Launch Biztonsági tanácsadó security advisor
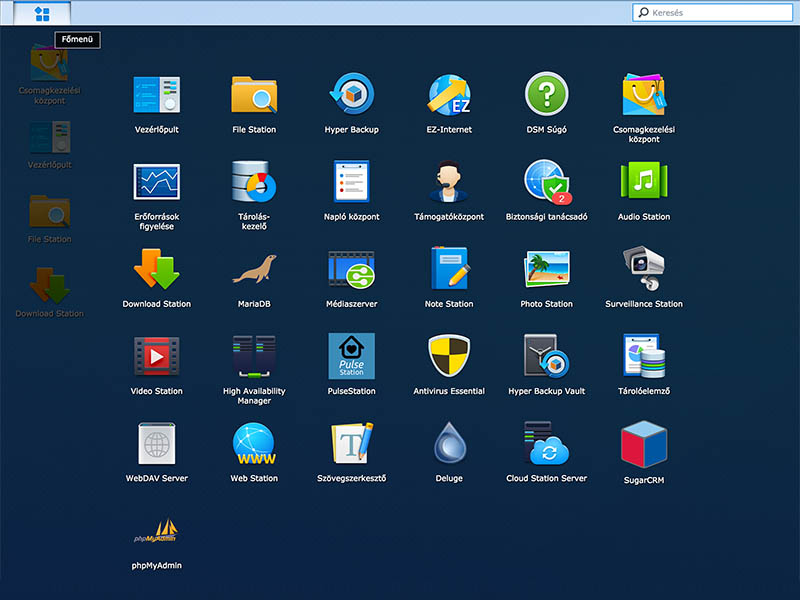This screenshot has width=800, height=600. [546, 183]
